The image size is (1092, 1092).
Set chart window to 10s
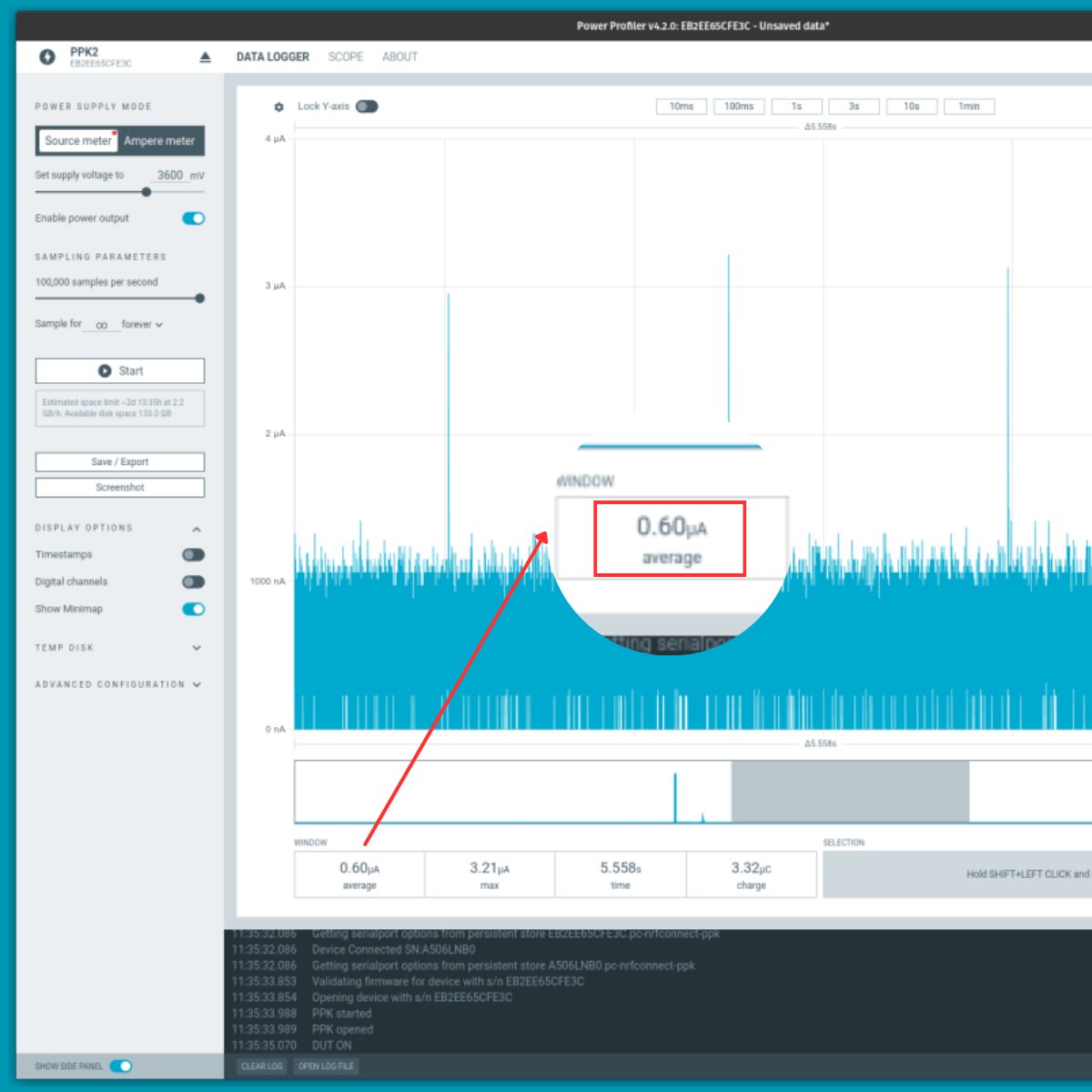pos(911,106)
